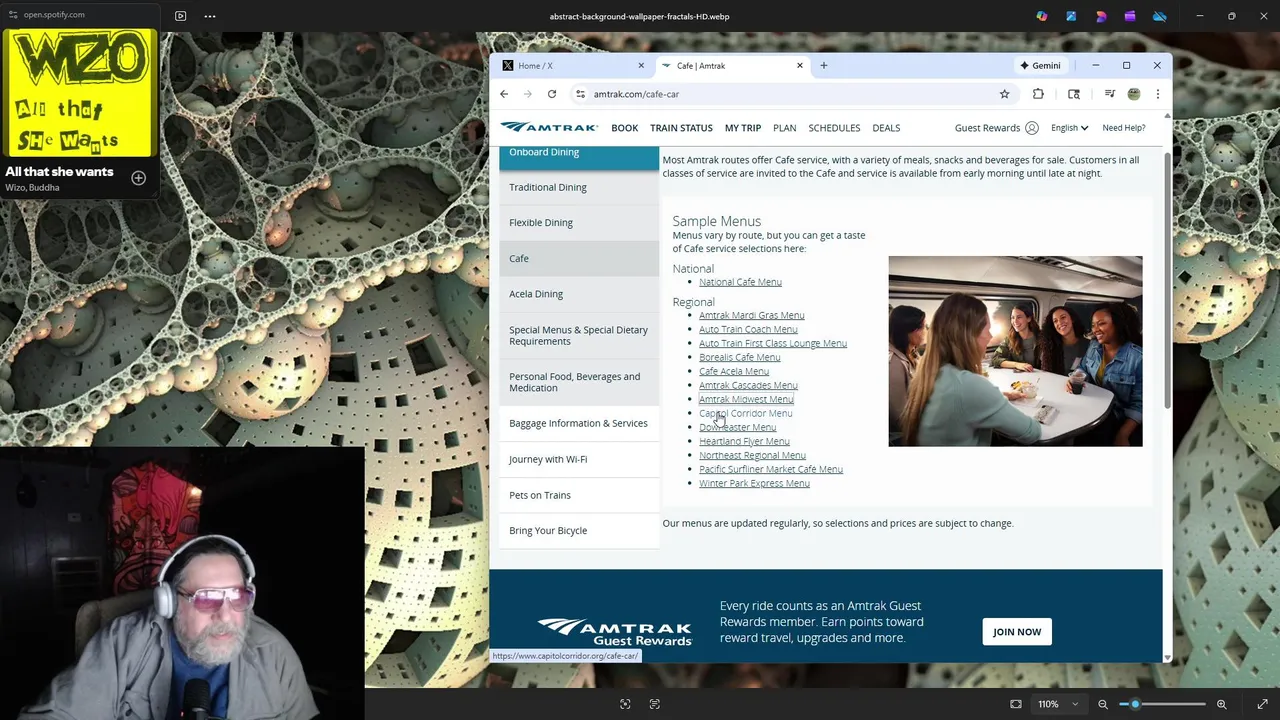Open Chrome media controls icon
This screenshot has height=720, width=1280.
(1110, 94)
